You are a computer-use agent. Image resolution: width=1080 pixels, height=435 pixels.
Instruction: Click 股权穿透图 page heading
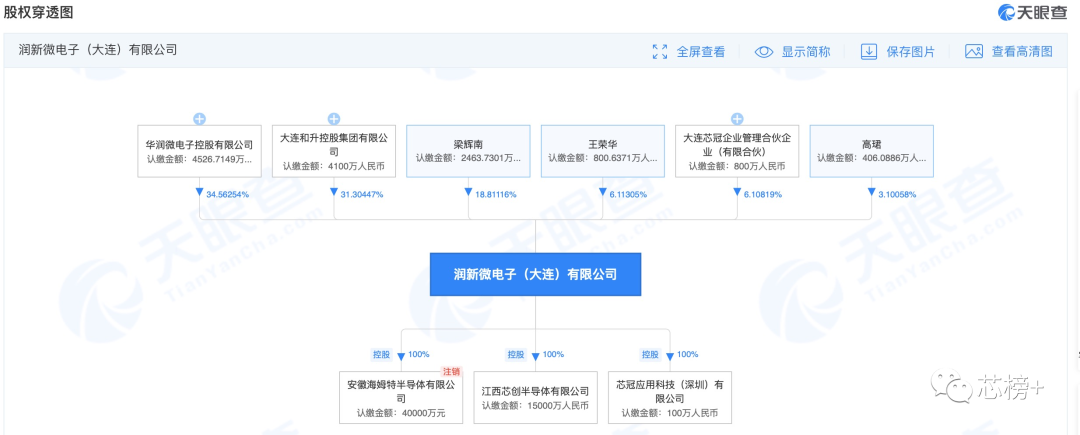pos(39,12)
